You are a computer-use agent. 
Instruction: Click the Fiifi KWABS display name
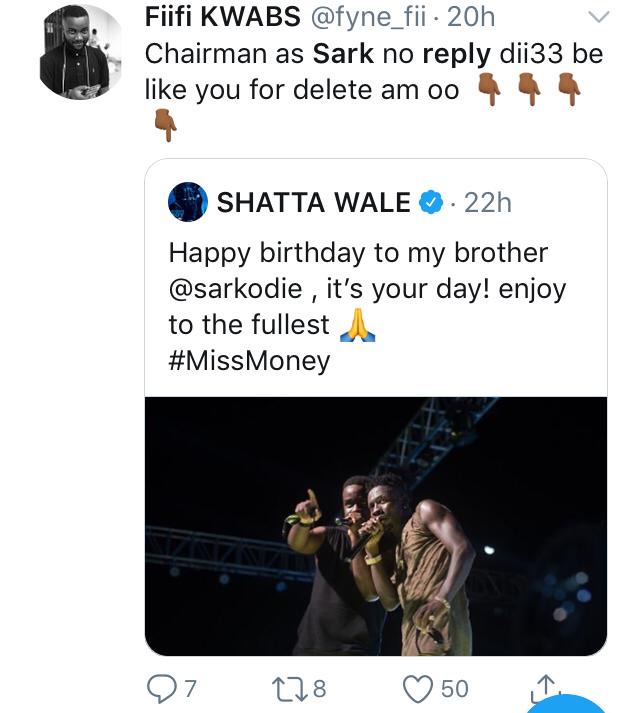(x=223, y=17)
